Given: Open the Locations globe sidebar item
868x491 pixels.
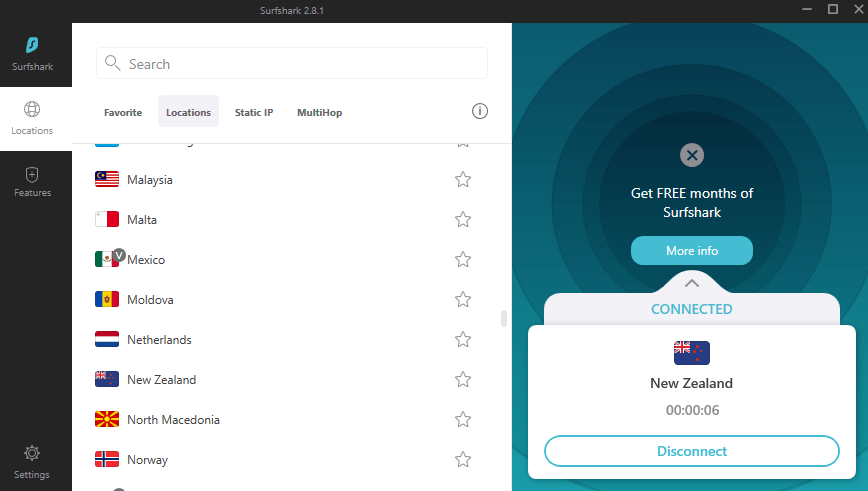Looking at the screenshot, I should click(x=32, y=118).
